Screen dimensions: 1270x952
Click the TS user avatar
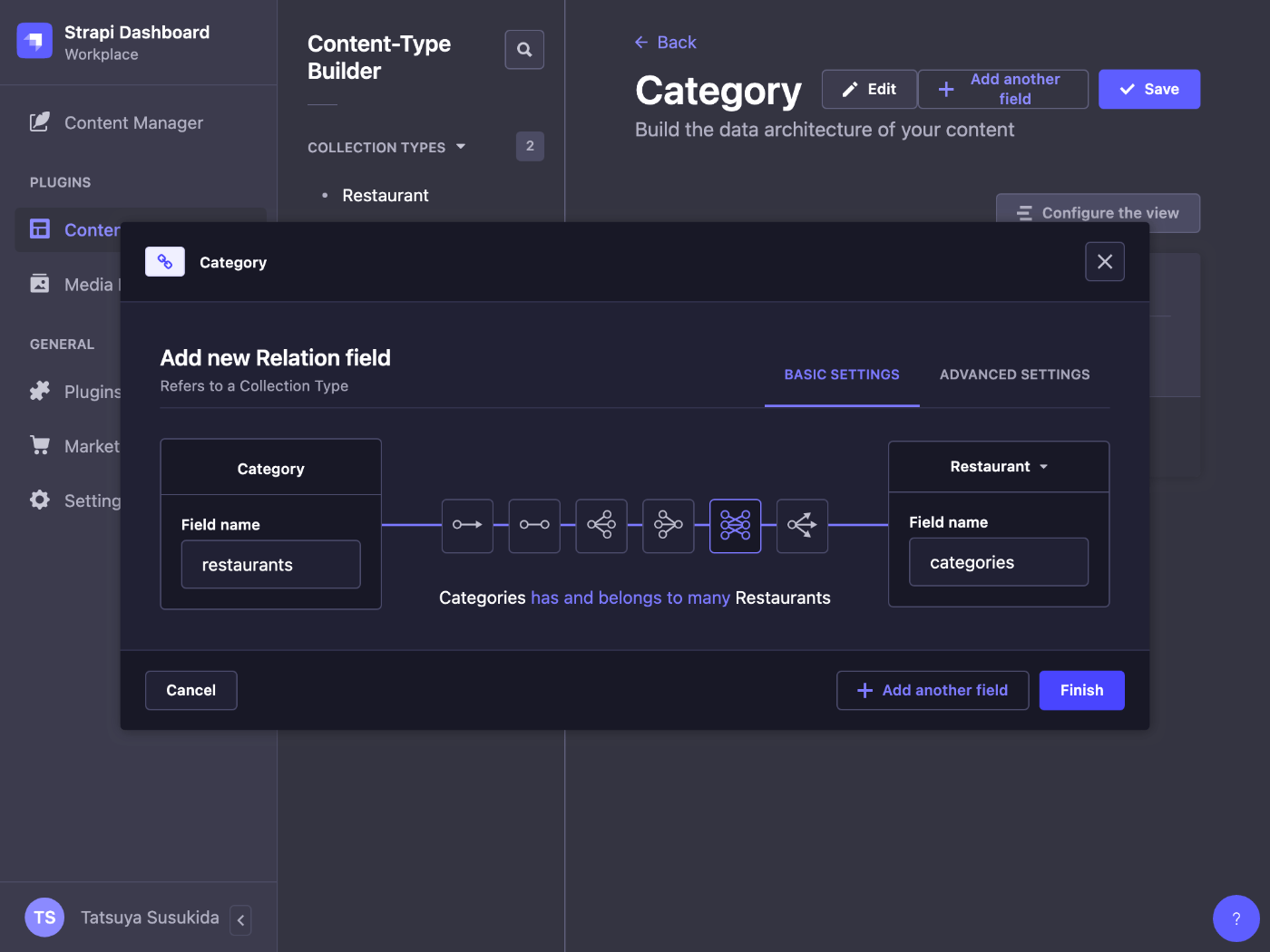[44, 918]
